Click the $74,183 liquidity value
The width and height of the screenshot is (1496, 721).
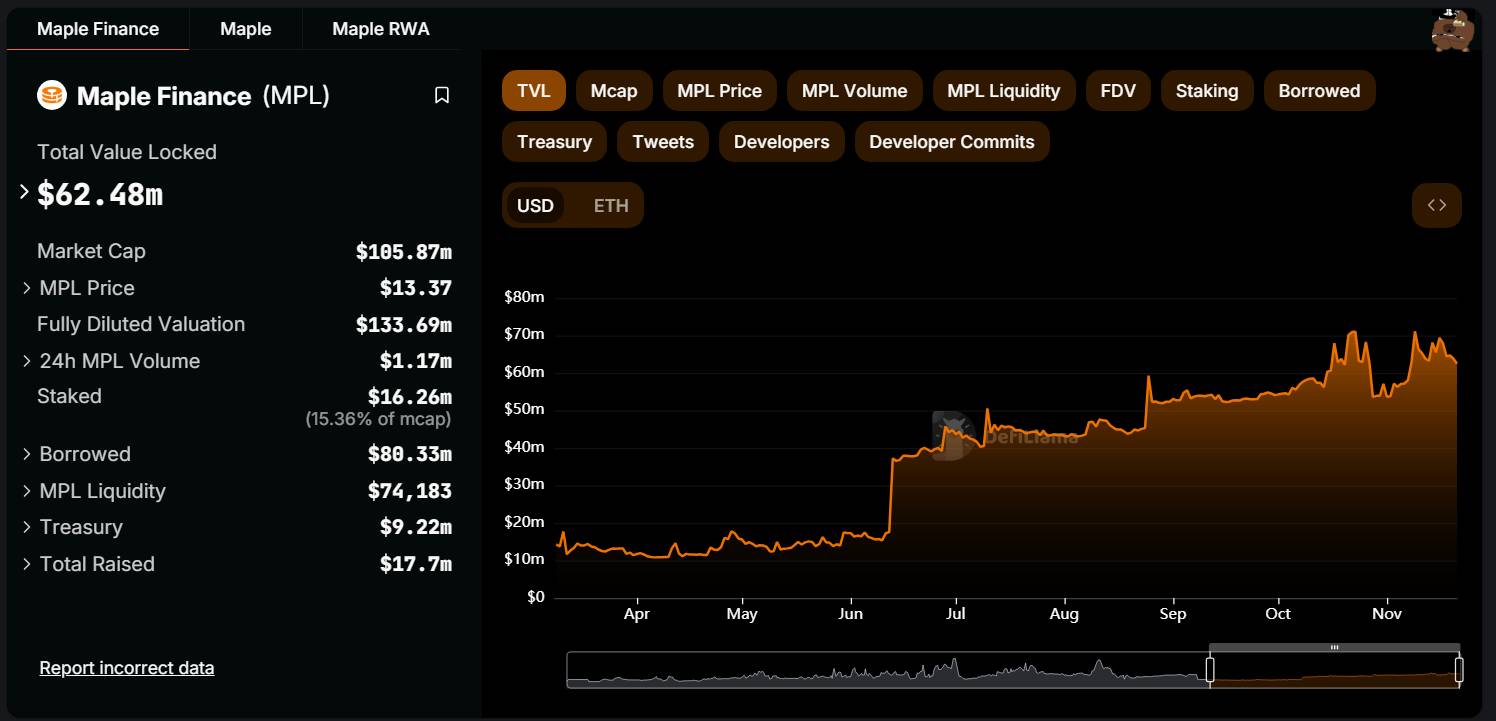[410, 491]
